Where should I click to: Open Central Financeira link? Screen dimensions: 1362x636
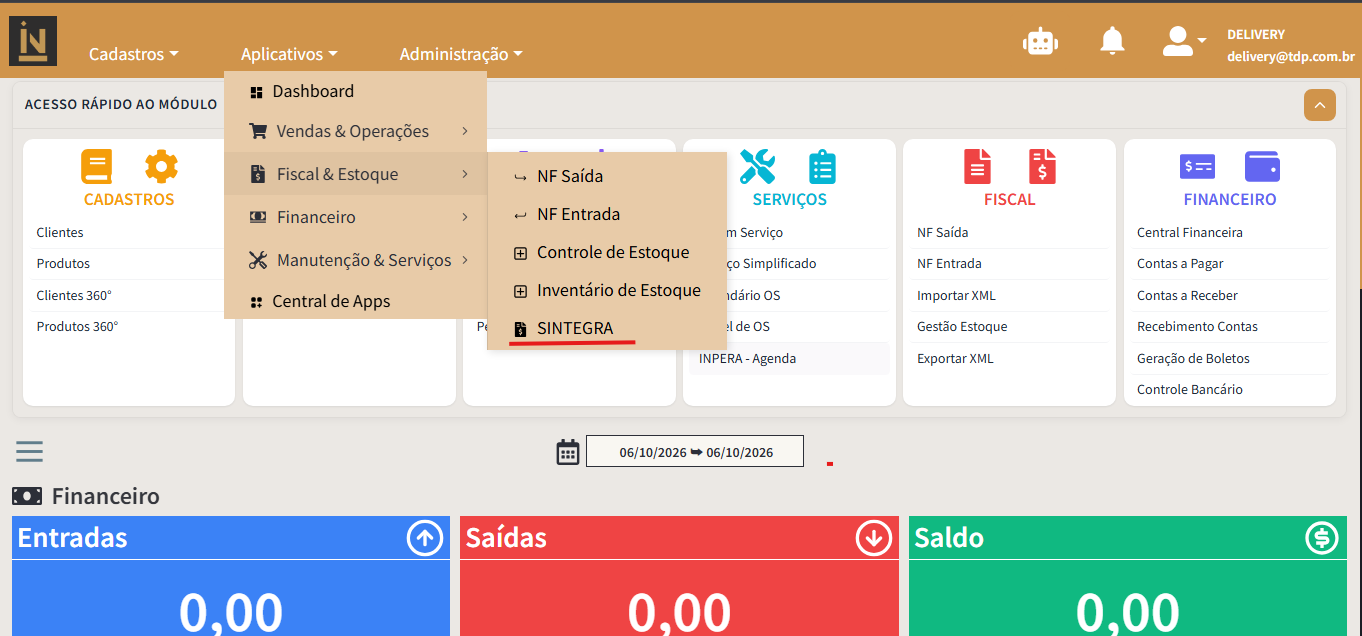click(1190, 232)
